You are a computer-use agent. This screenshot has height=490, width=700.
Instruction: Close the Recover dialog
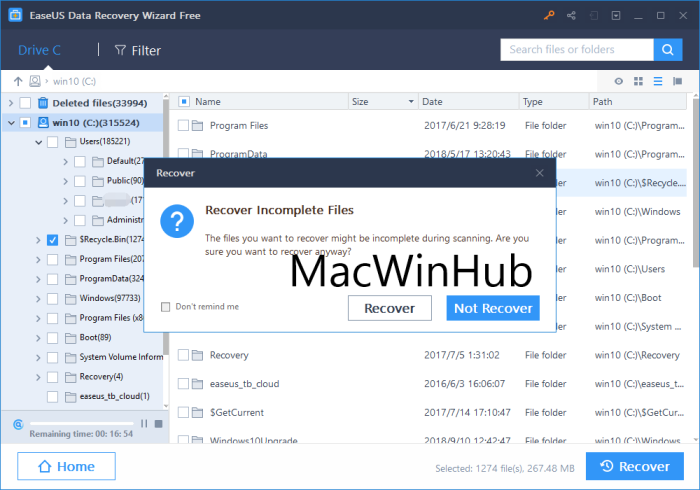coord(539,173)
